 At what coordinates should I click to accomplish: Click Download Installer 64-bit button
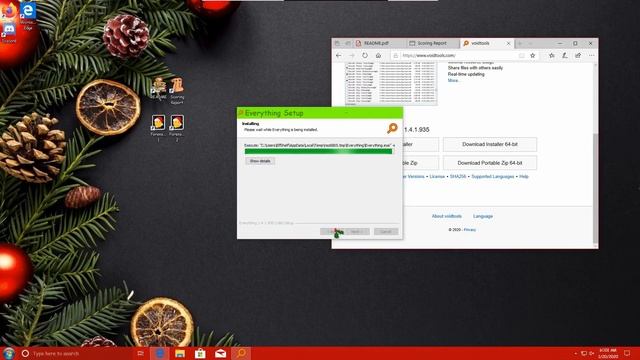(x=490, y=144)
